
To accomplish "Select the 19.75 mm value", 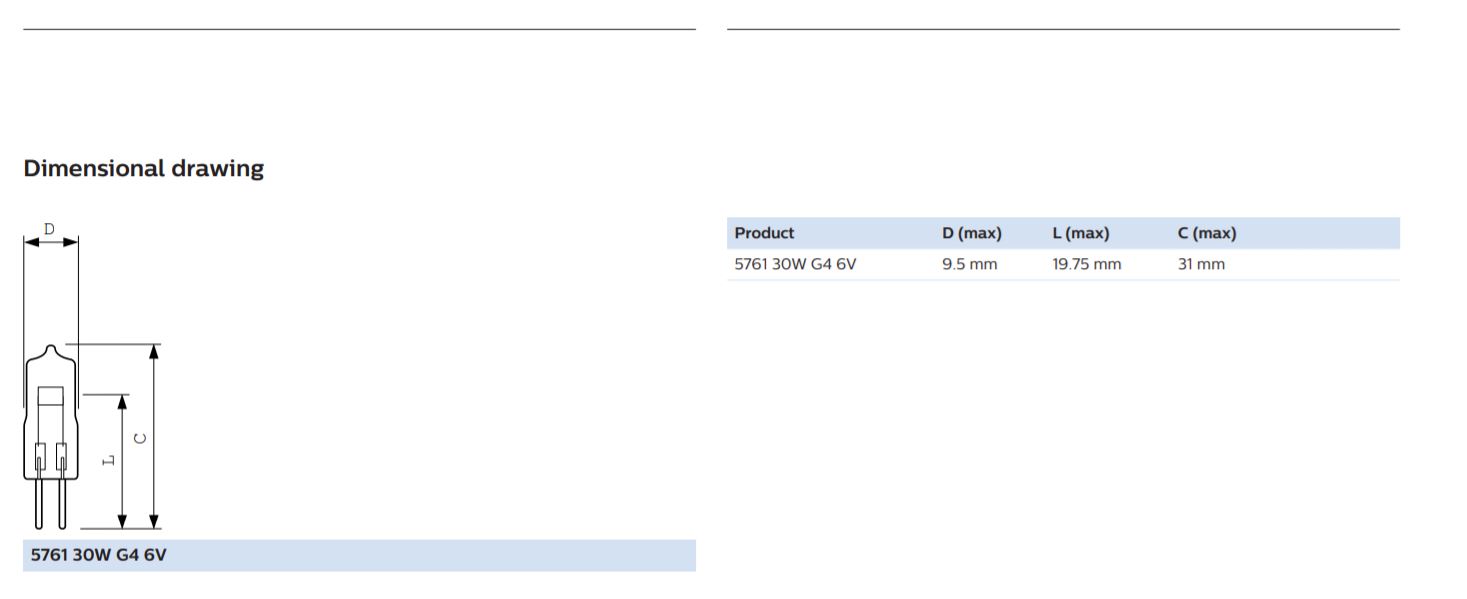I will (1086, 265).
